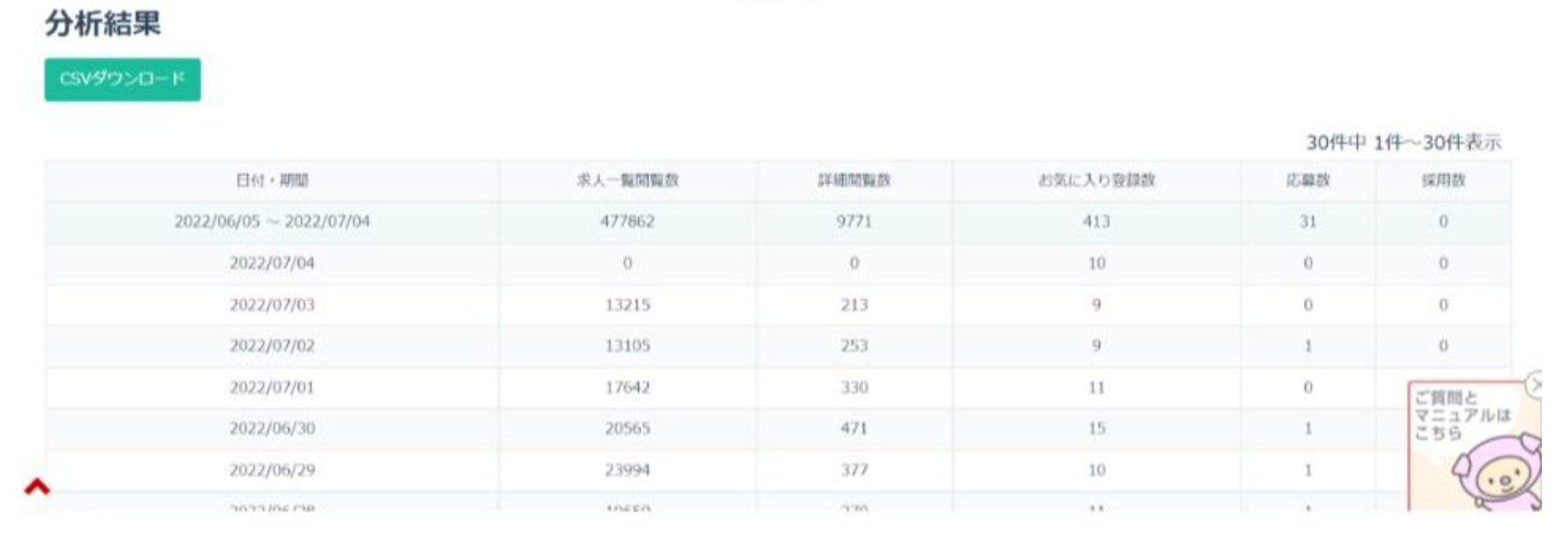
Task: Open the ご質問とマニュアルはこちら help link
Action: pyautogui.click(x=1462, y=415)
